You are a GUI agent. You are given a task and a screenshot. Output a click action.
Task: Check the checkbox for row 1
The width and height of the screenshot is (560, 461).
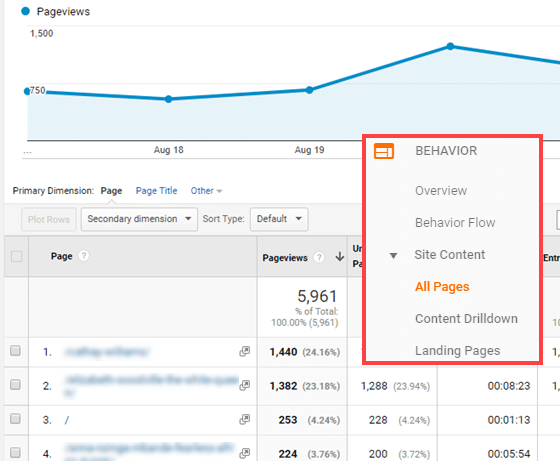pos(15,351)
